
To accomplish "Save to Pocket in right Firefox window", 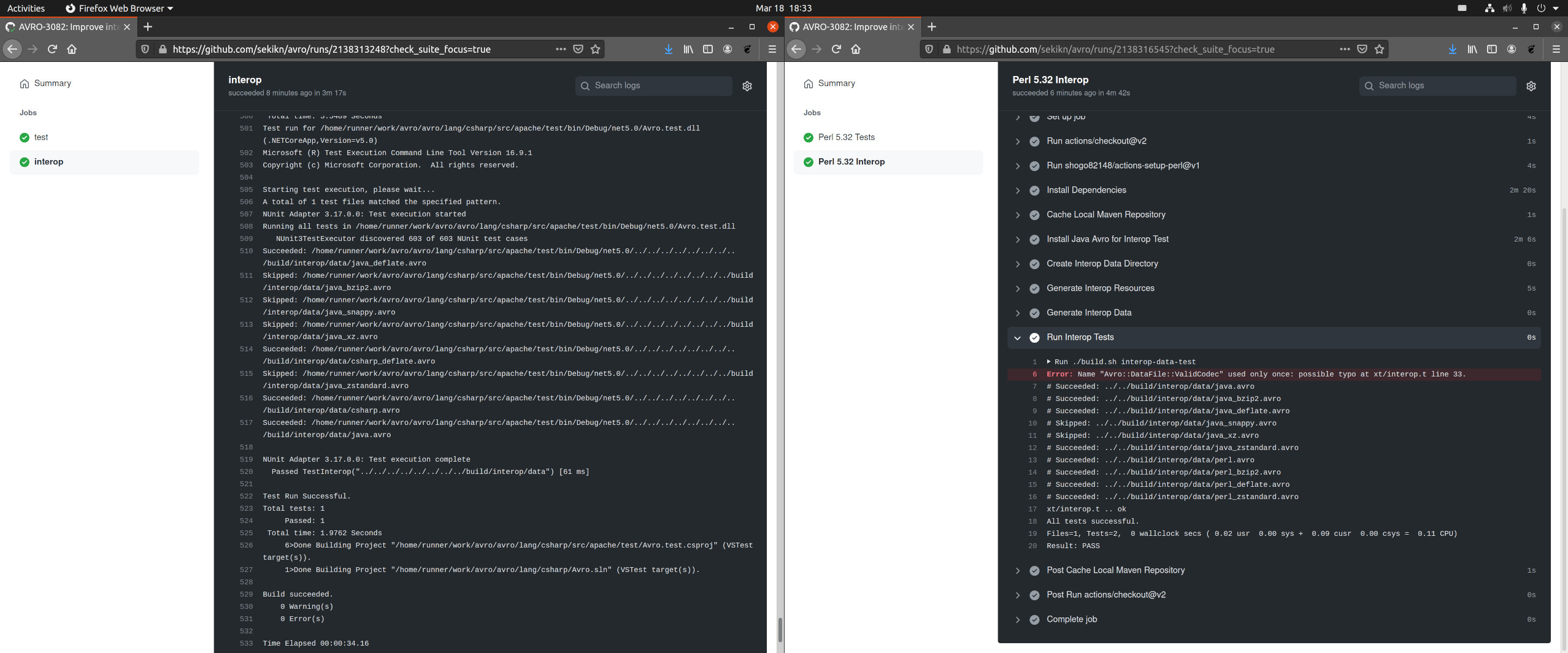I will [1362, 49].
